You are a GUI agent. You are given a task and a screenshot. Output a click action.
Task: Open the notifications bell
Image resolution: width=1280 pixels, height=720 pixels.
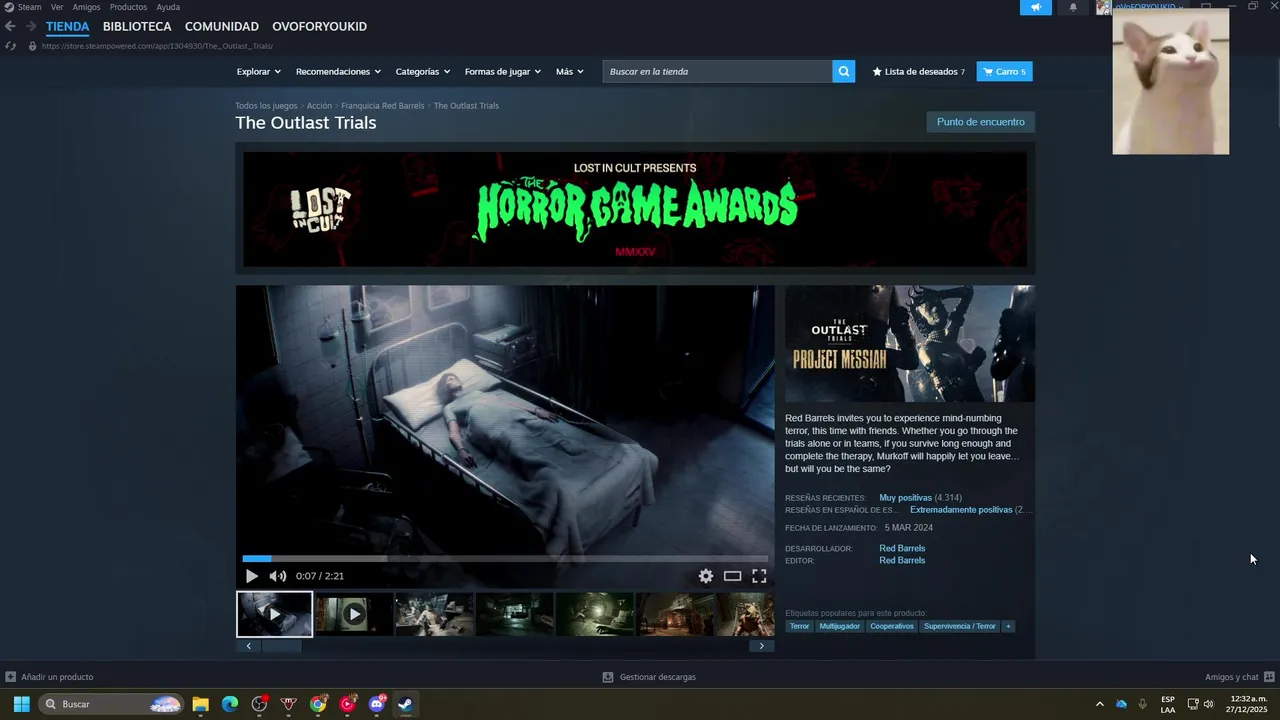pyautogui.click(x=1074, y=7)
